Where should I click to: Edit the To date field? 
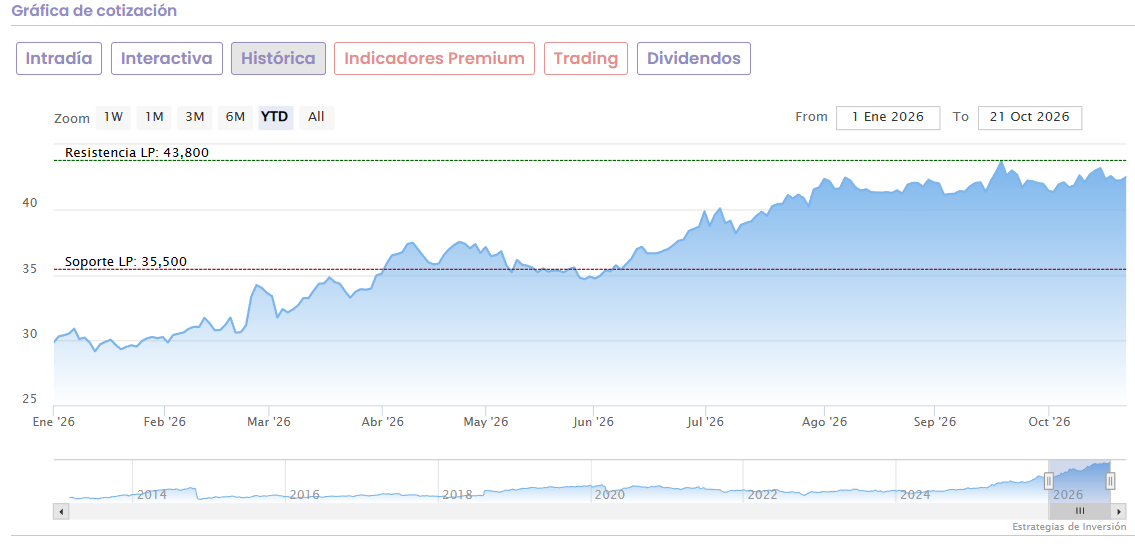[x=1029, y=117]
